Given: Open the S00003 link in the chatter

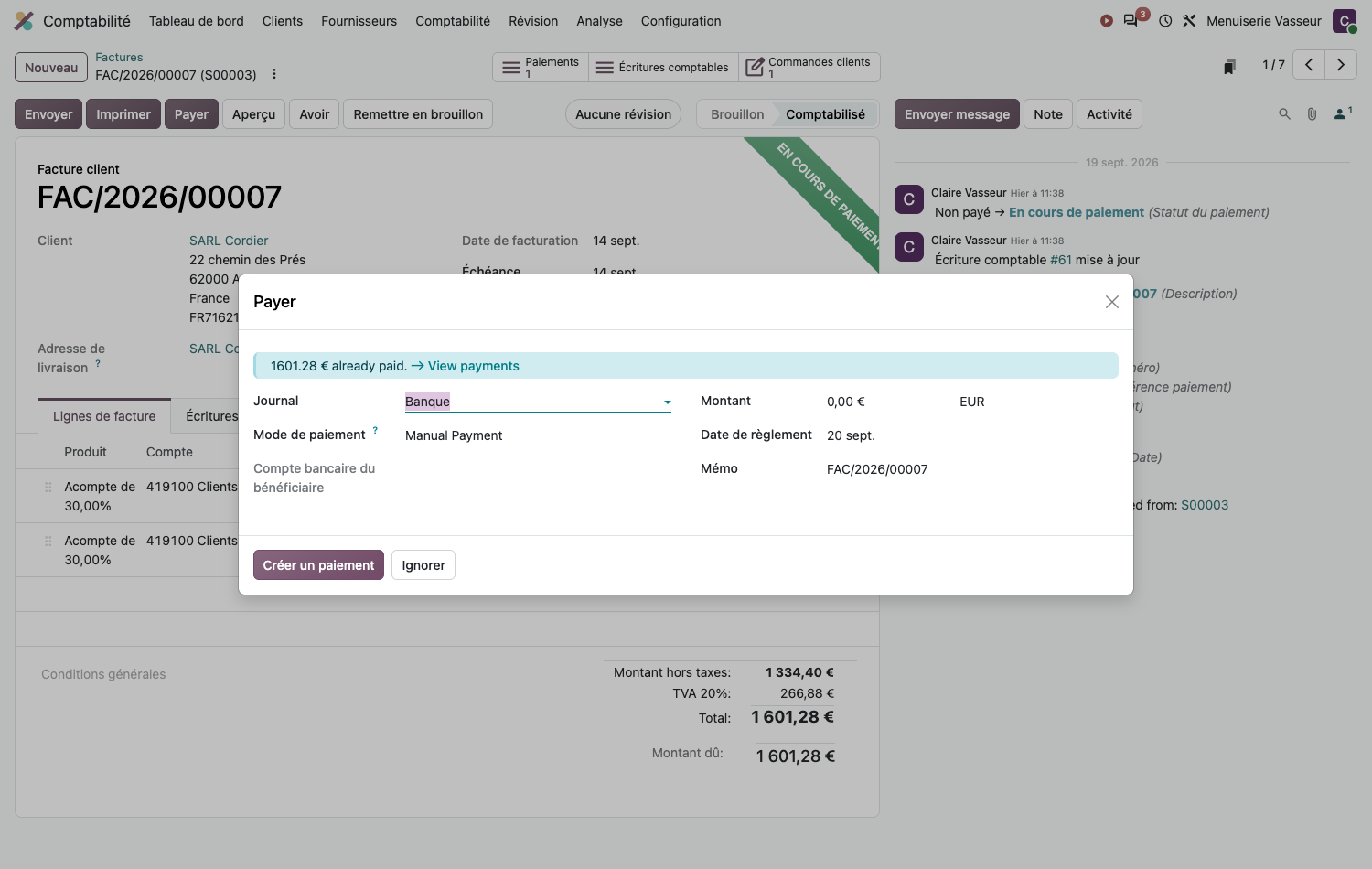Looking at the screenshot, I should coord(1205,505).
